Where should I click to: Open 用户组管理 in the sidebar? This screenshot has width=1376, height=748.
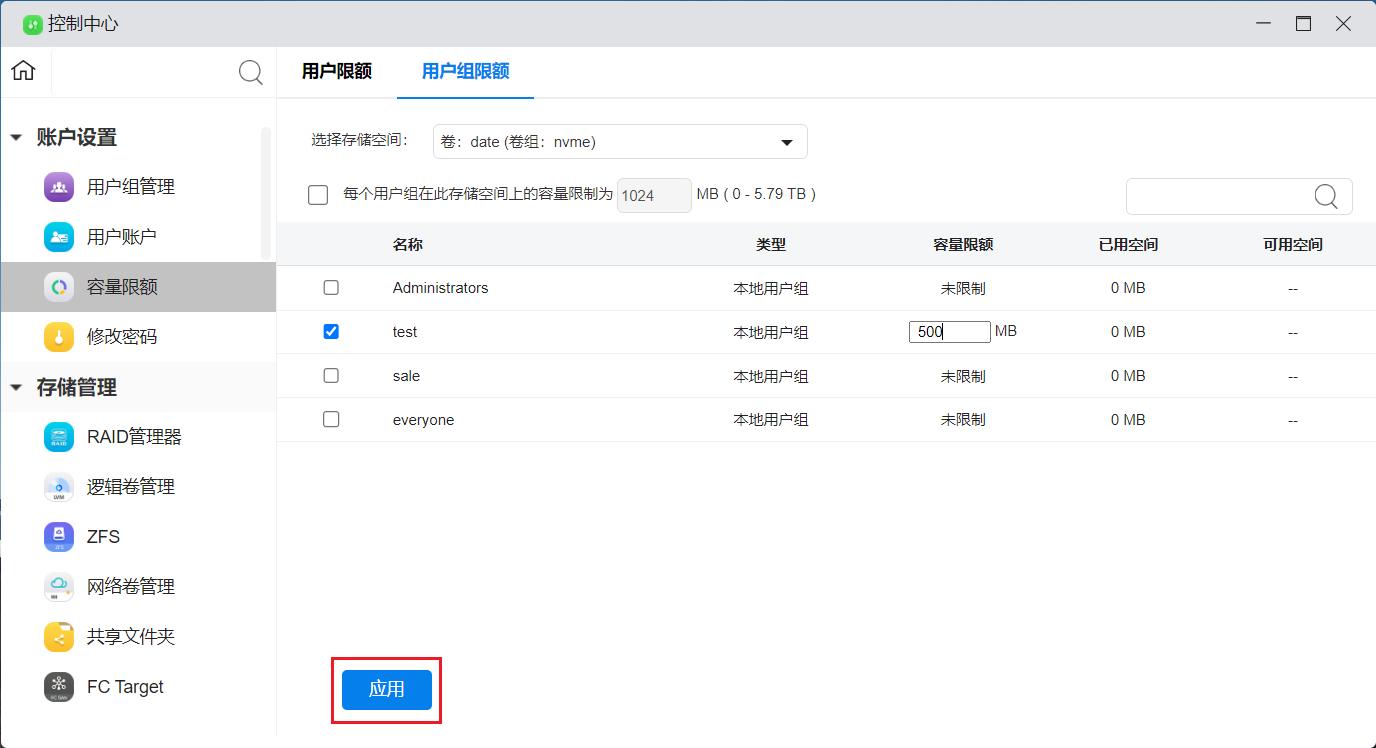coord(130,186)
